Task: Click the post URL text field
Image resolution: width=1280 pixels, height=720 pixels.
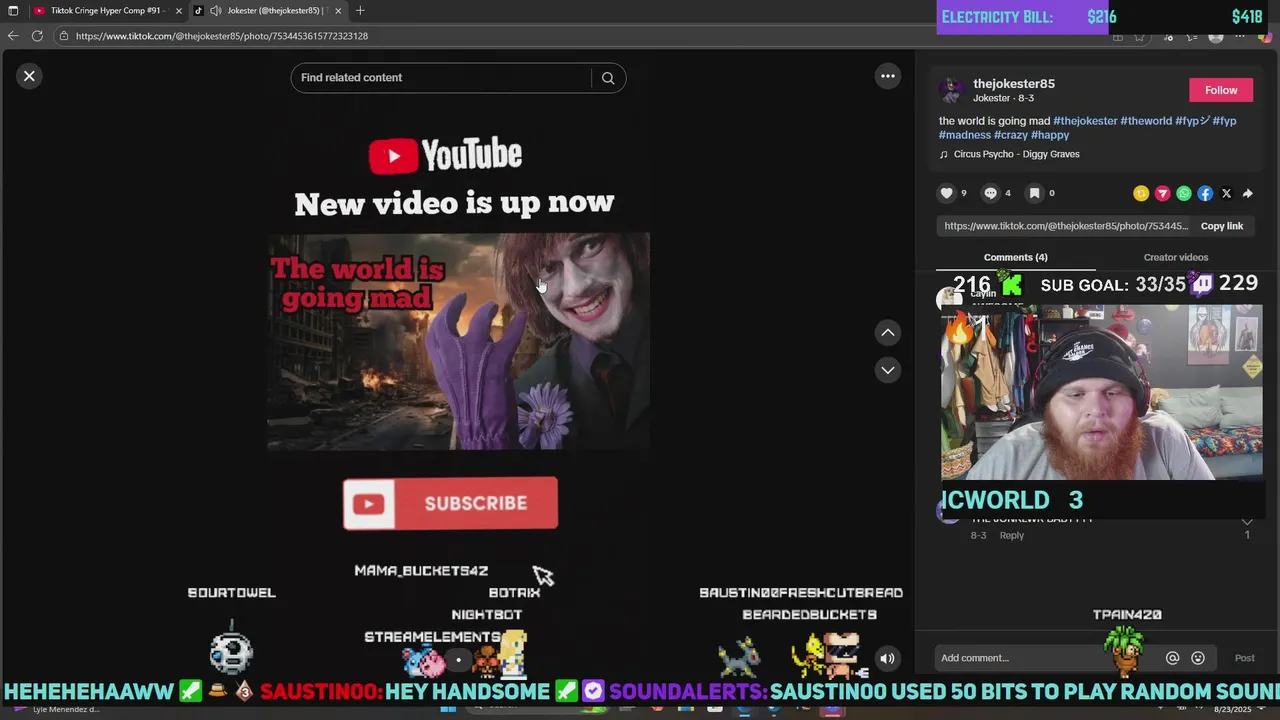Action: 1065,226
